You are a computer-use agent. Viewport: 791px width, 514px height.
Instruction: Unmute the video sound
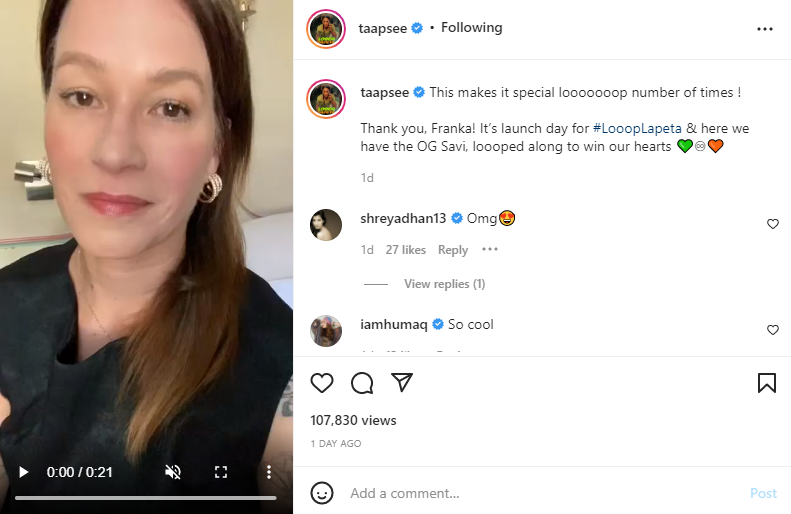(x=173, y=472)
